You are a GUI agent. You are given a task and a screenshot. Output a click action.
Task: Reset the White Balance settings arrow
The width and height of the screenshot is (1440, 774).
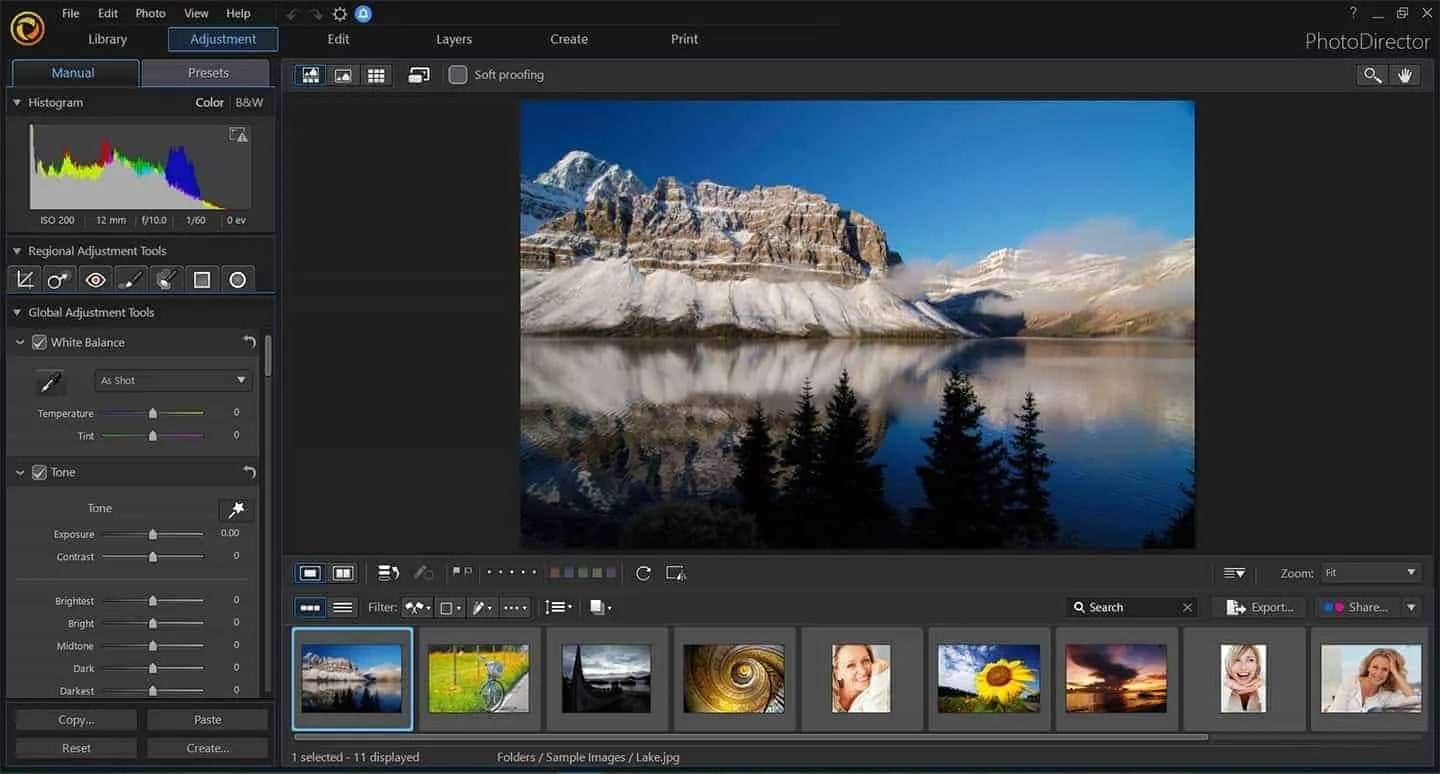[x=249, y=342]
